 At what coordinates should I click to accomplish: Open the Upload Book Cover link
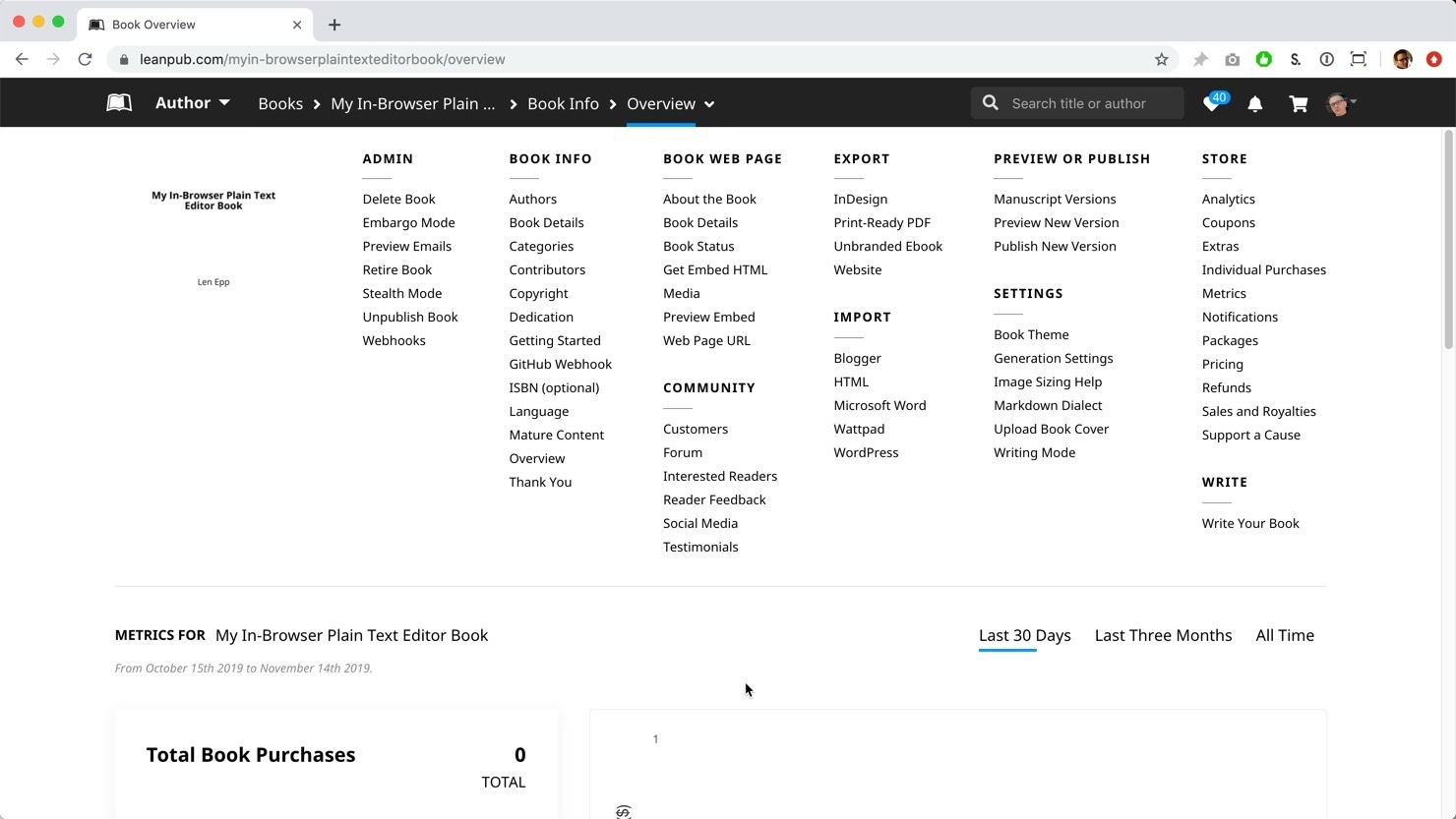pyautogui.click(x=1051, y=429)
